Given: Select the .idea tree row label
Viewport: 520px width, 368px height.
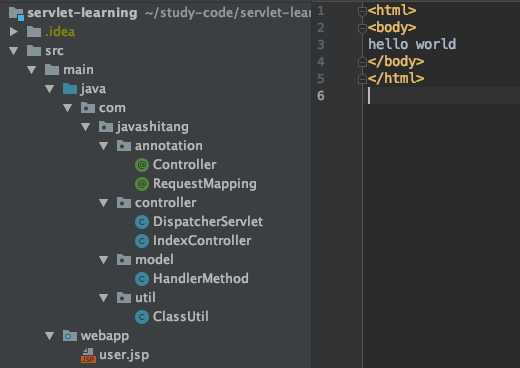Looking at the screenshot, I should tap(60, 32).
